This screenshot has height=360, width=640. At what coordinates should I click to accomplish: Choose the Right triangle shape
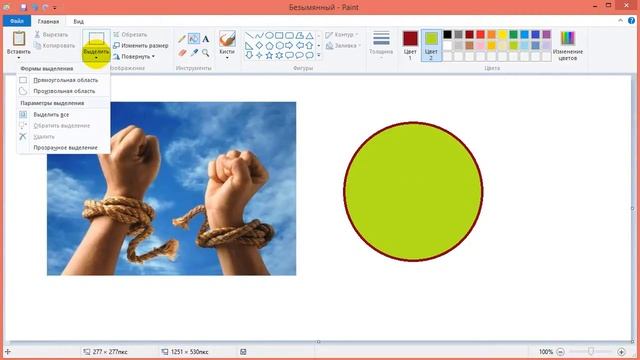click(x=249, y=45)
